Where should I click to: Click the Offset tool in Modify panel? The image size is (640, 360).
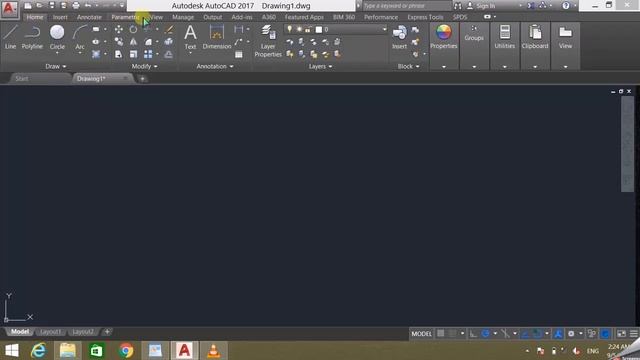[168, 54]
